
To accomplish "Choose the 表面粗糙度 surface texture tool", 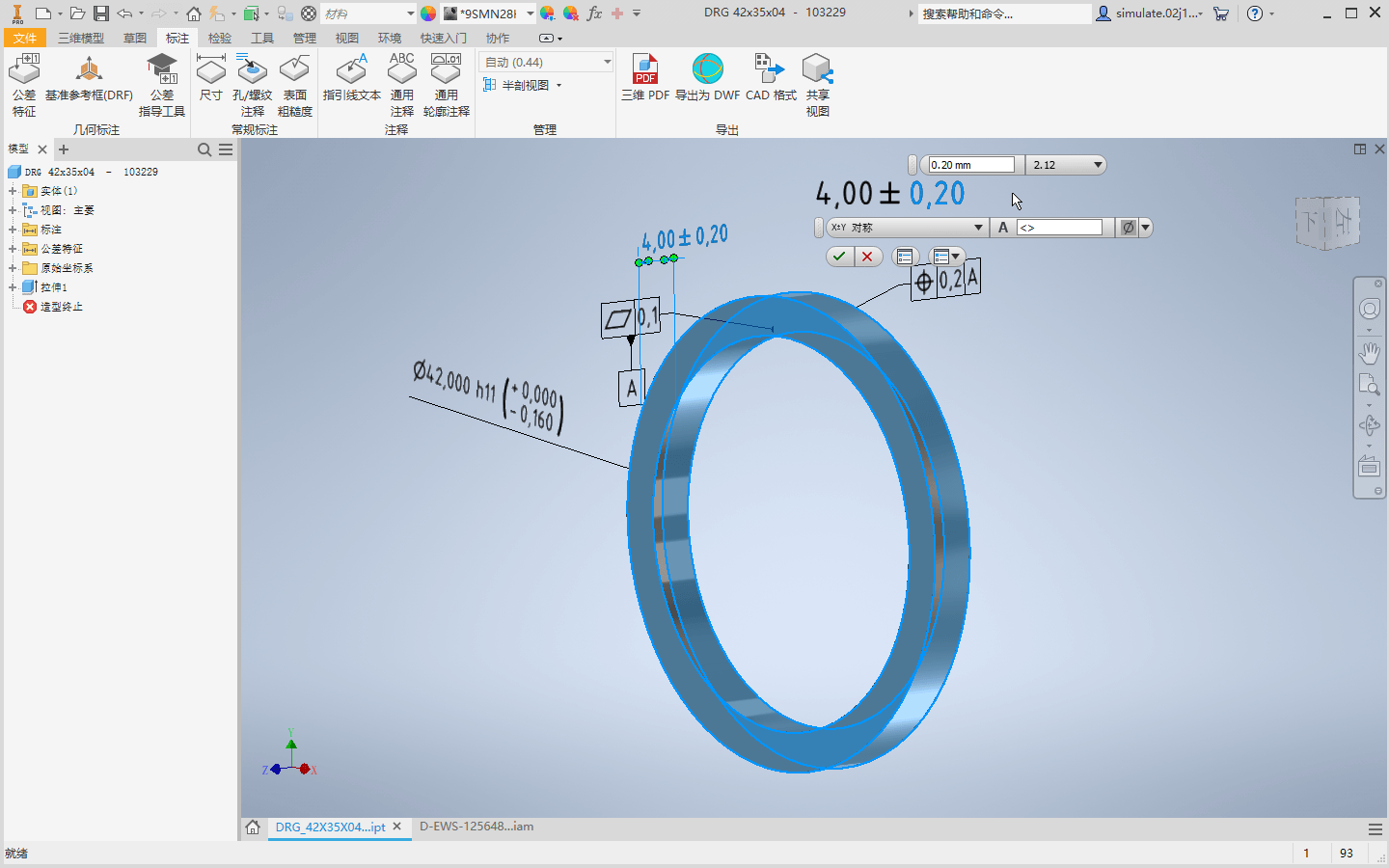I will tap(295, 85).
